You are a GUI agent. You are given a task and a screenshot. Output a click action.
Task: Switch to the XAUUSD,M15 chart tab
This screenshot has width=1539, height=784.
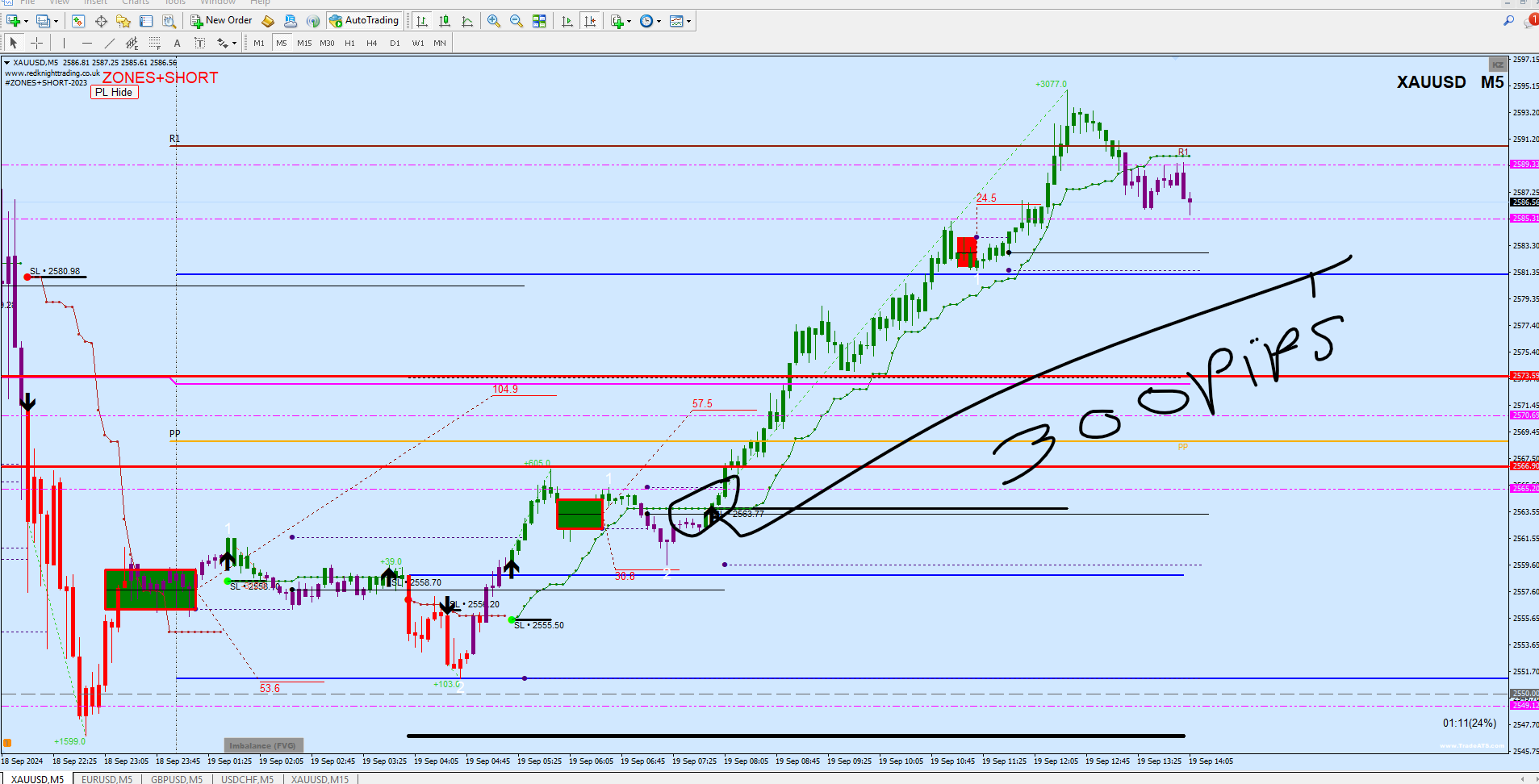[320, 779]
